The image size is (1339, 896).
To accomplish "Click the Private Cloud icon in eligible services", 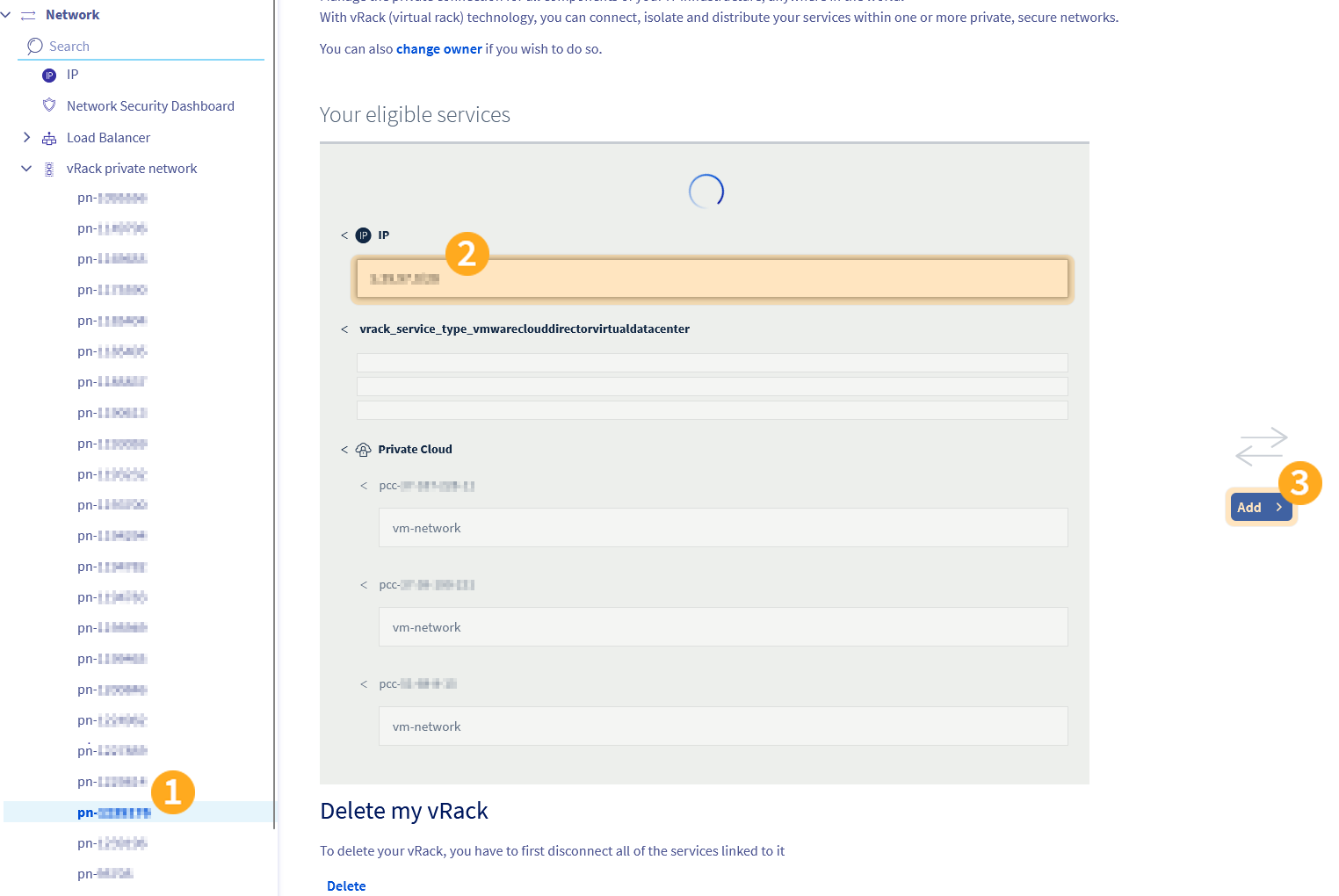I will click(x=363, y=449).
